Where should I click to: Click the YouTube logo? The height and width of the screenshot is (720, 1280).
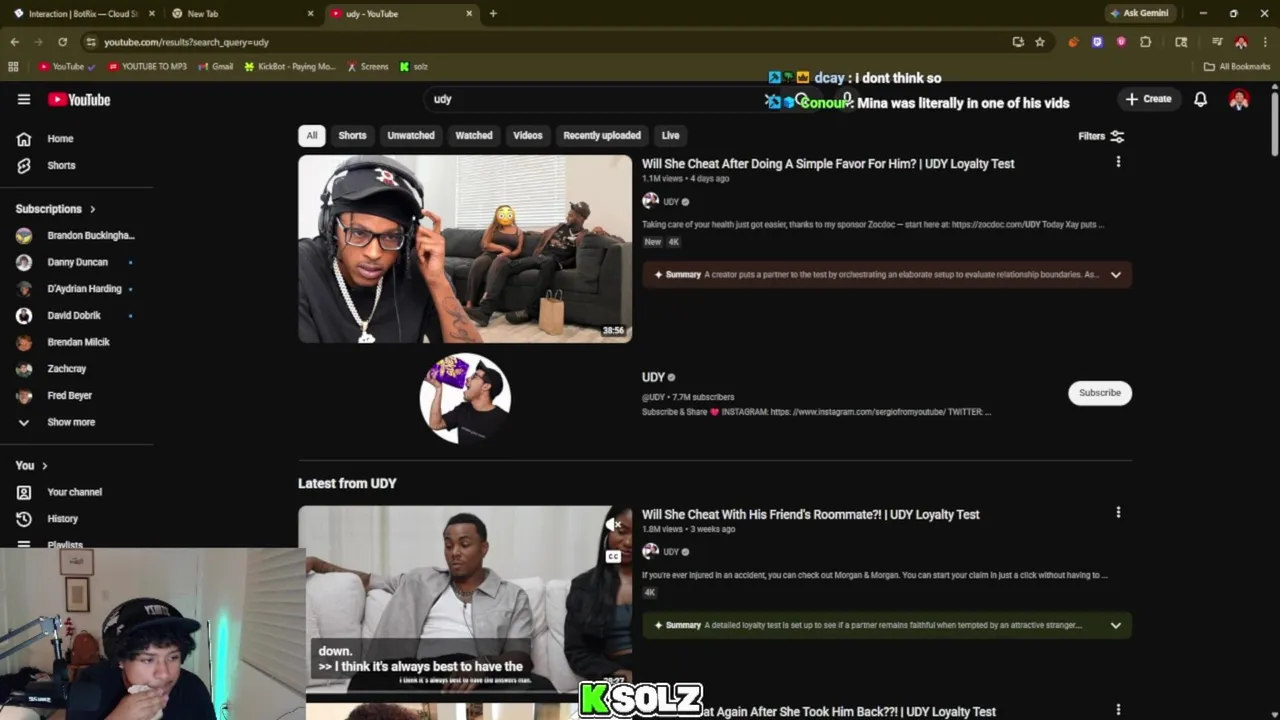tap(79, 99)
